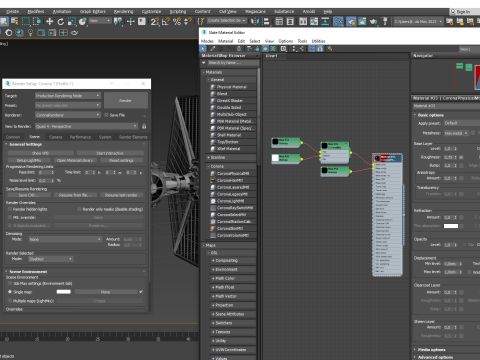
Task: Open the Denoising Mode dropdown
Action: coord(65,239)
